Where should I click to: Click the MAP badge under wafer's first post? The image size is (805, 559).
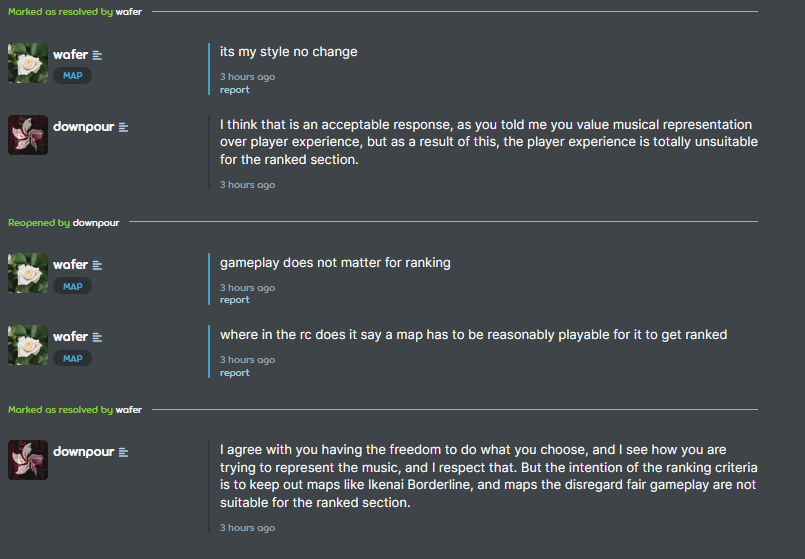click(72, 75)
